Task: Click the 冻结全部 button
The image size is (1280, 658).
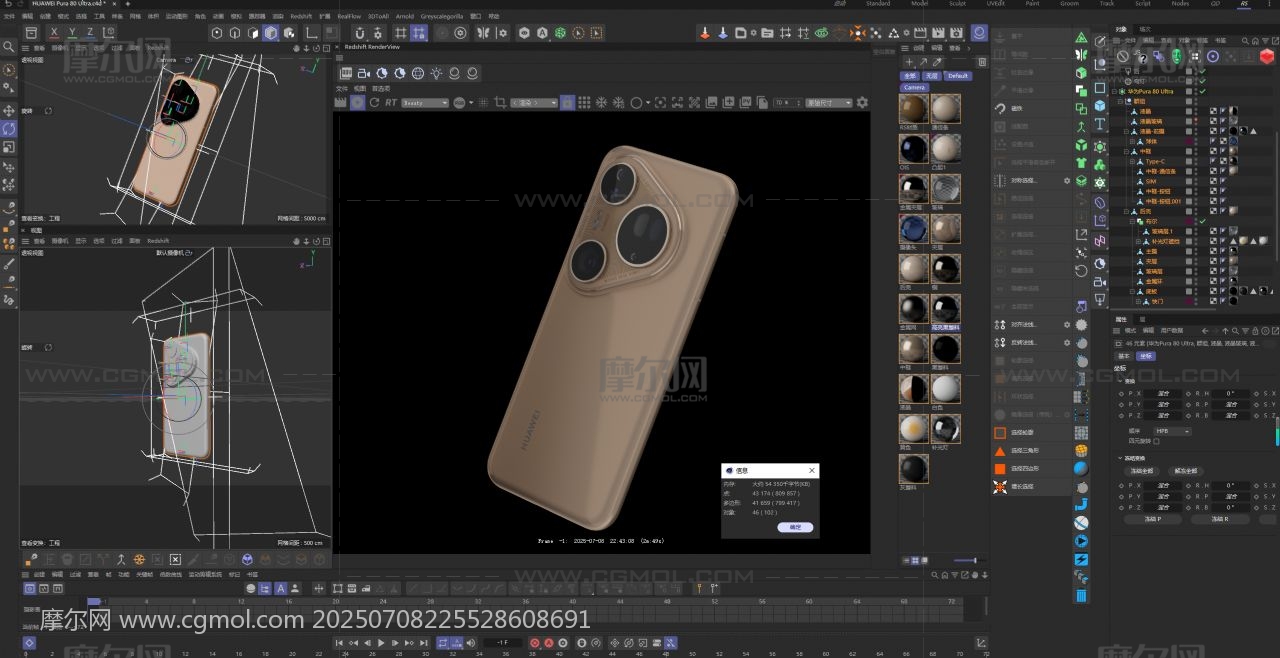Action: [x=1141, y=471]
